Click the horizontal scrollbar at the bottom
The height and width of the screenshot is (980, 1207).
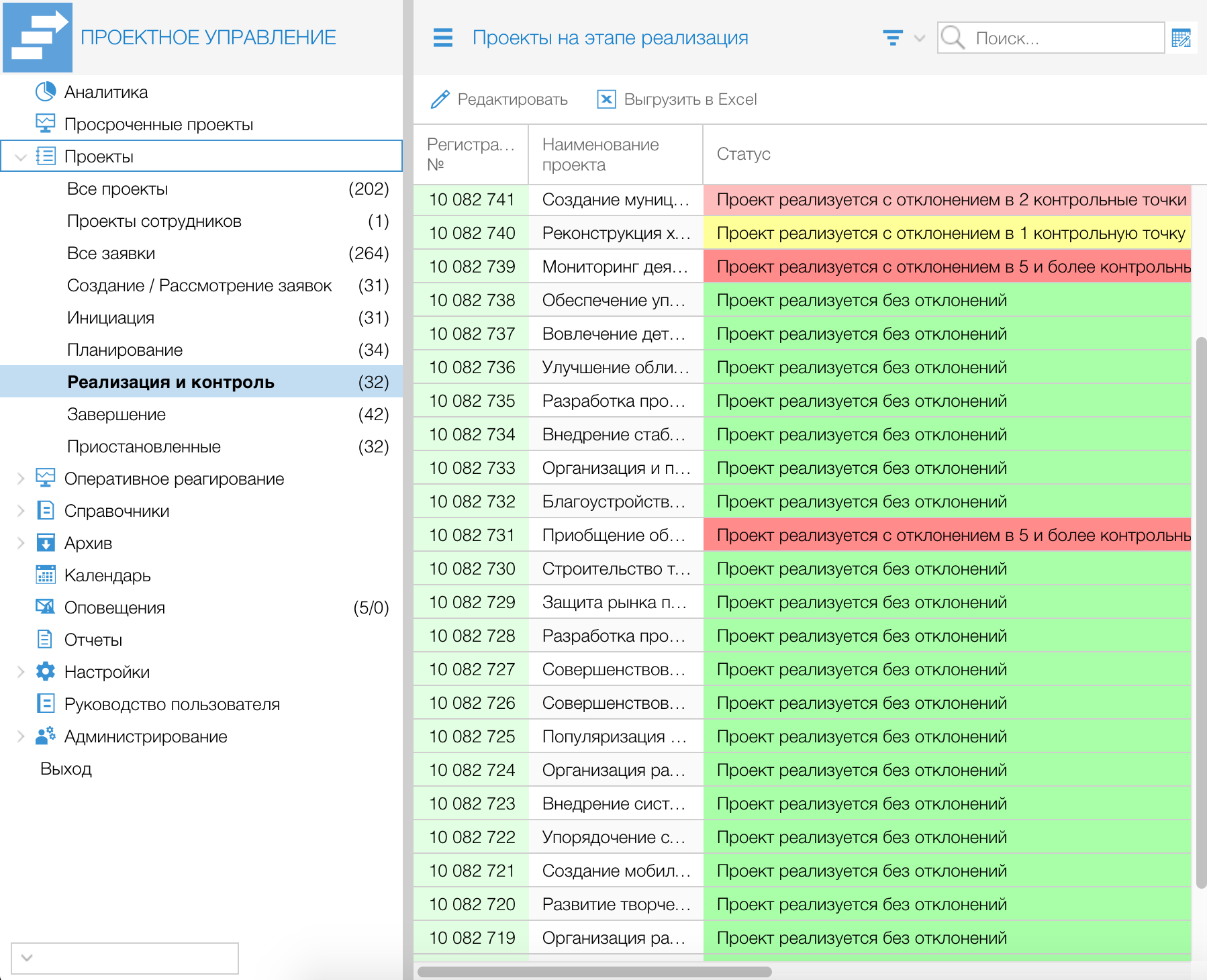click(x=594, y=971)
